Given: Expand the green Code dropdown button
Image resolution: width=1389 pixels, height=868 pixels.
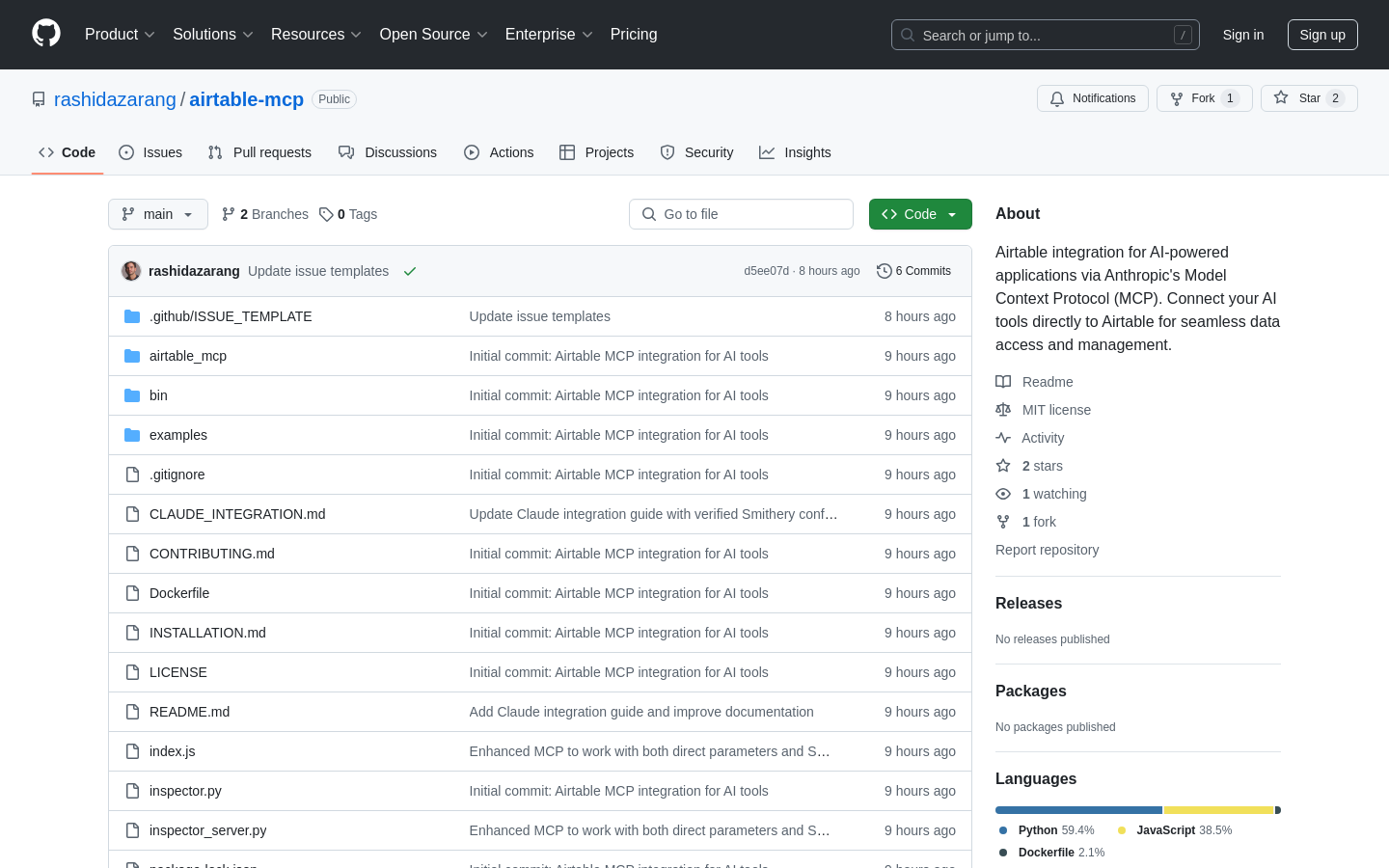Looking at the screenshot, I should click(920, 214).
